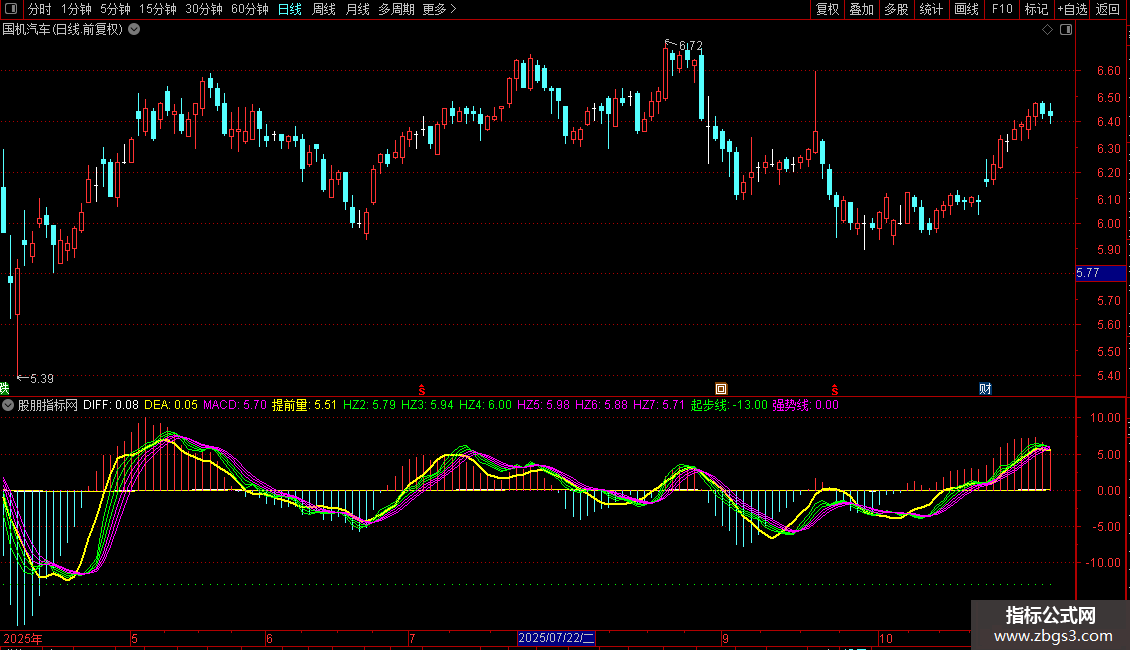Expand the 更多 periods menu
Screen dimensions: 1130x650
tap(439, 10)
